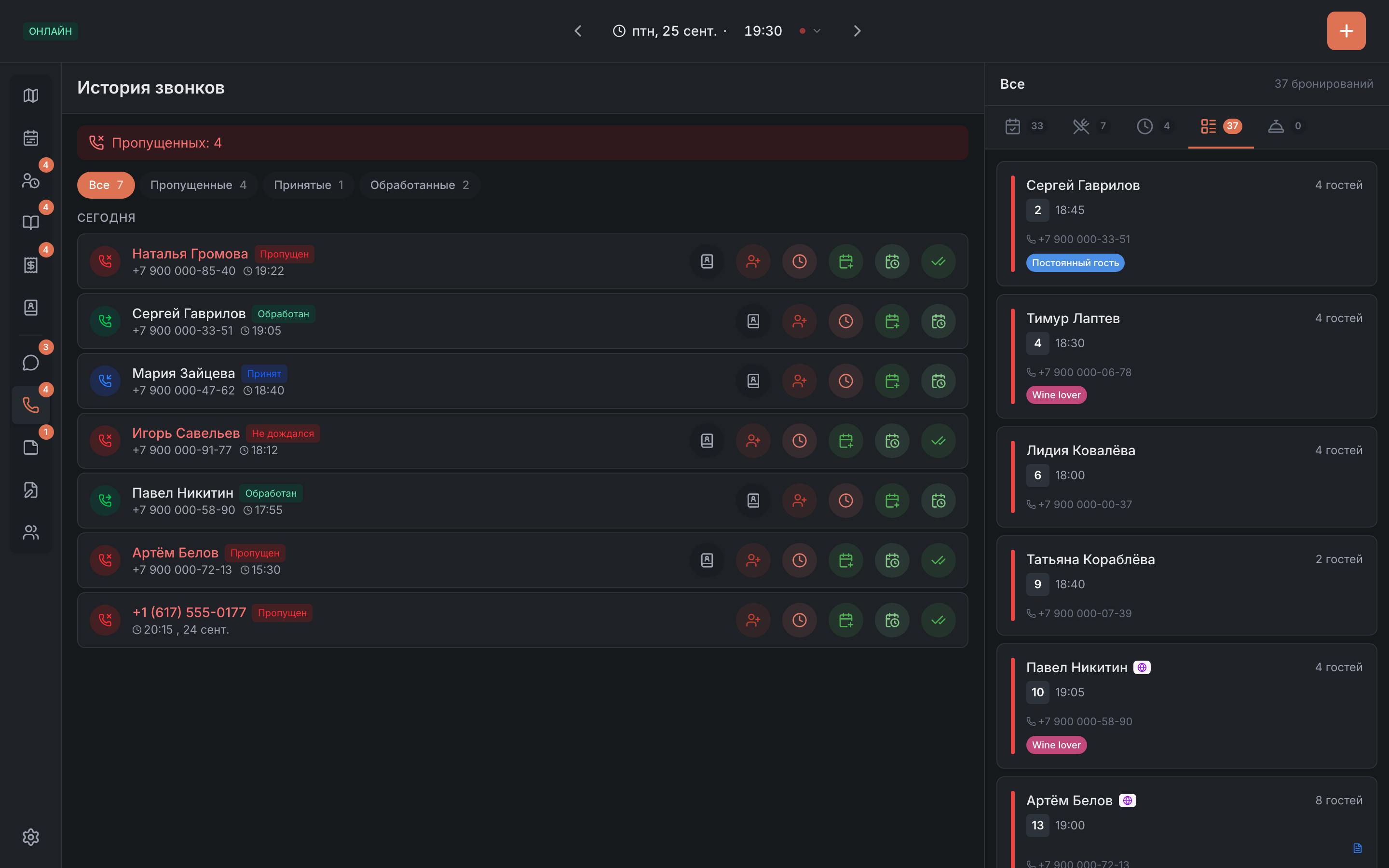
Task: Open settings gear in sidebar
Action: 31,837
